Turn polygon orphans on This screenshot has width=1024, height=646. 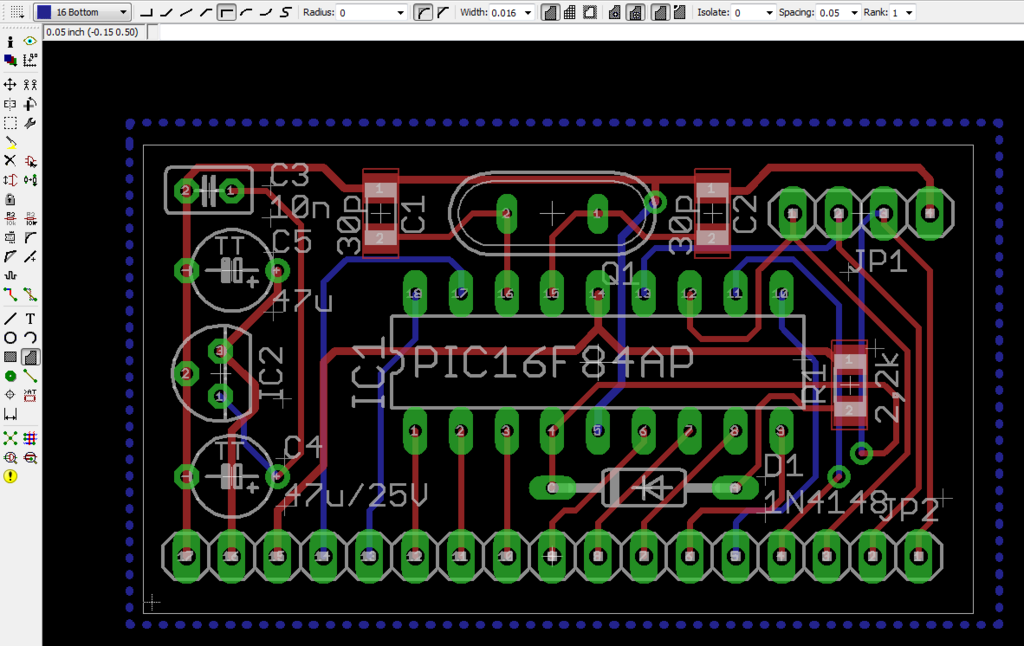[679, 12]
